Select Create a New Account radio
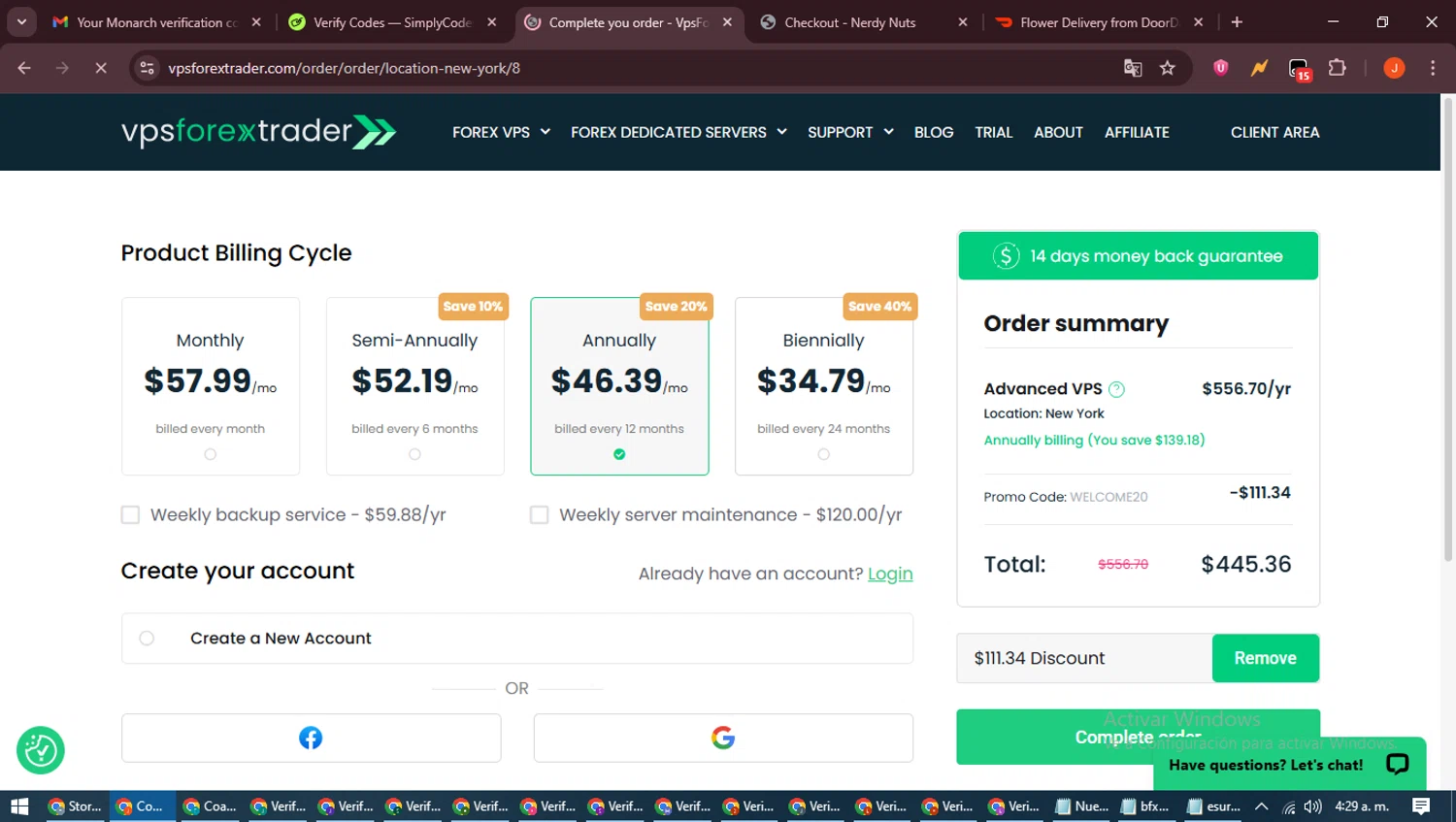The image size is (1456, 822). click(147, 638)
